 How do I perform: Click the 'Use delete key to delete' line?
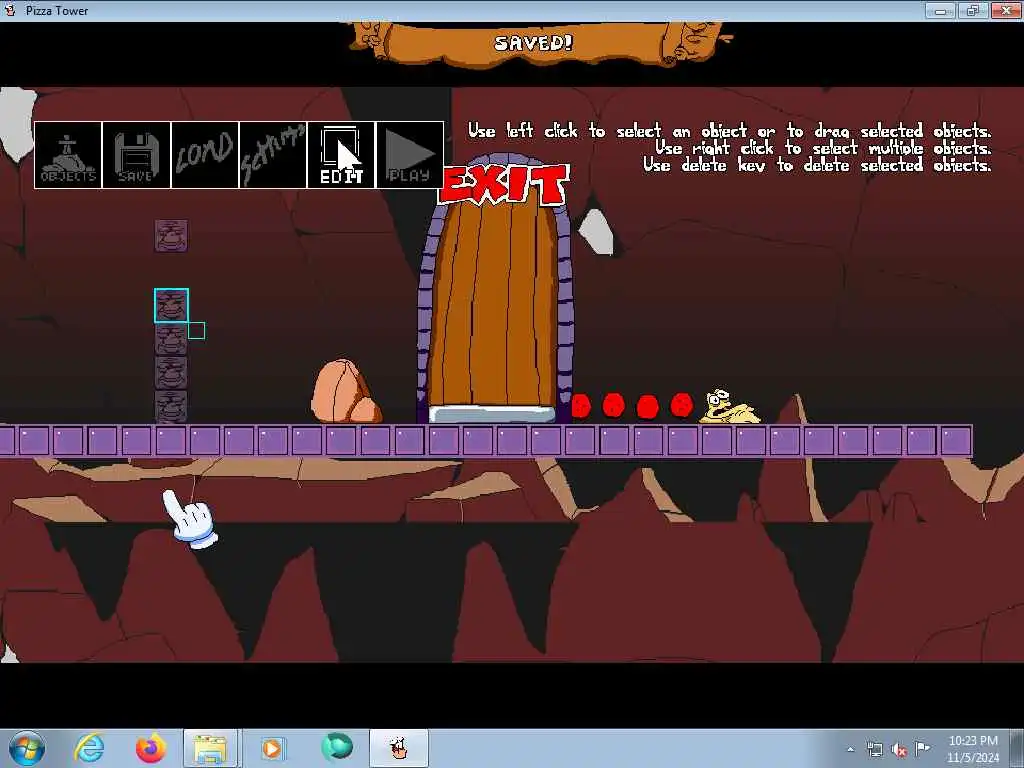click(817, 165)
